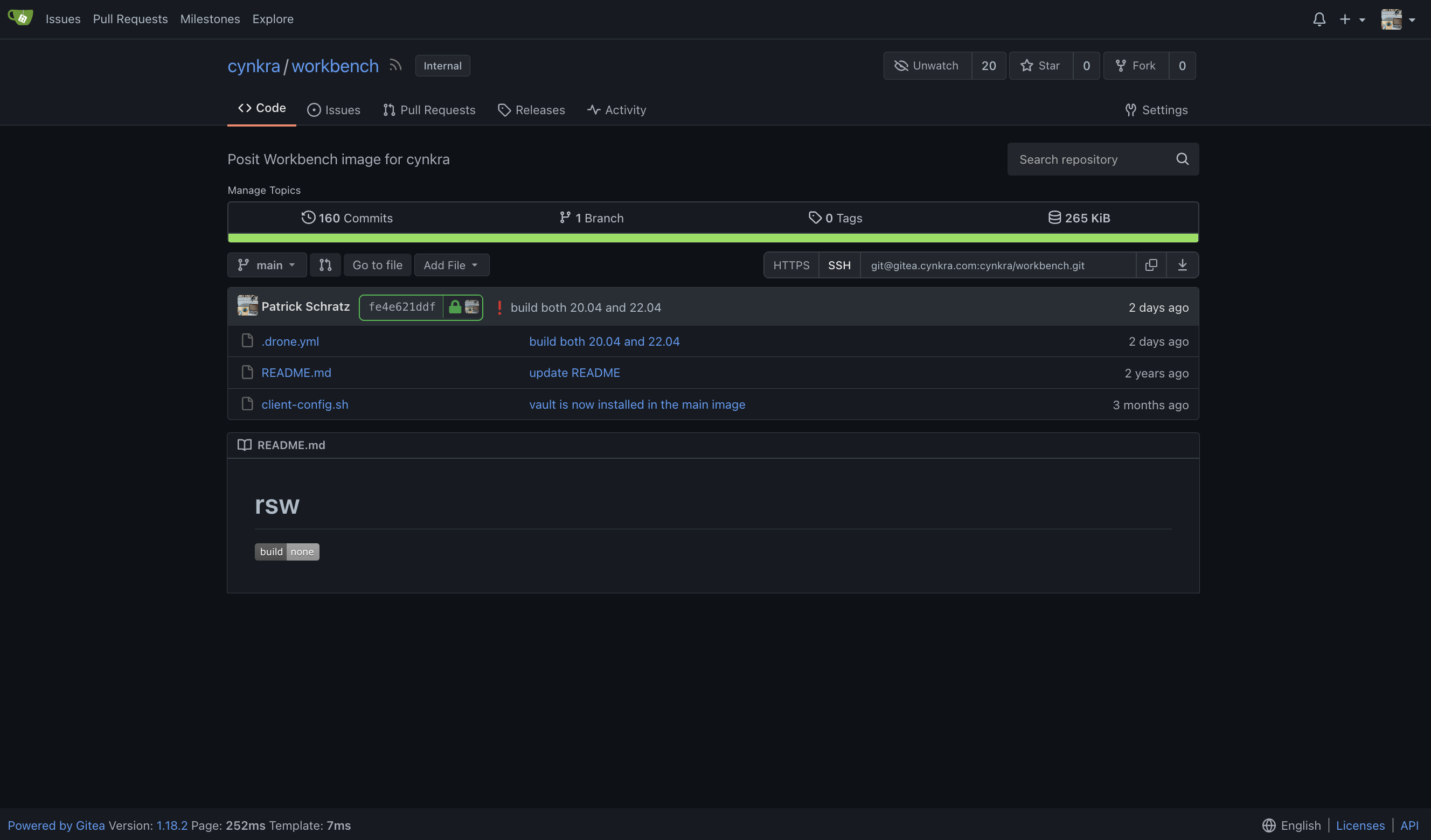Open the Add File dropdown
This screenshot has width=1431, height=840.
pos(451,265)
